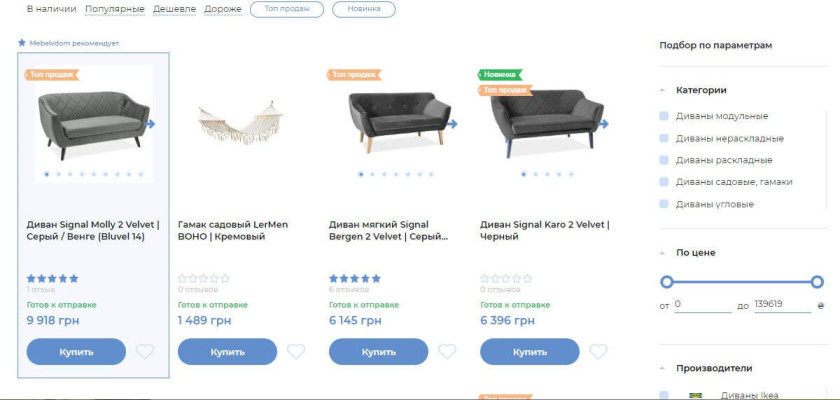This screenshot has width=840, height=400.
Task: Collapse the По цене price section
Action: (x=664, y=253)
